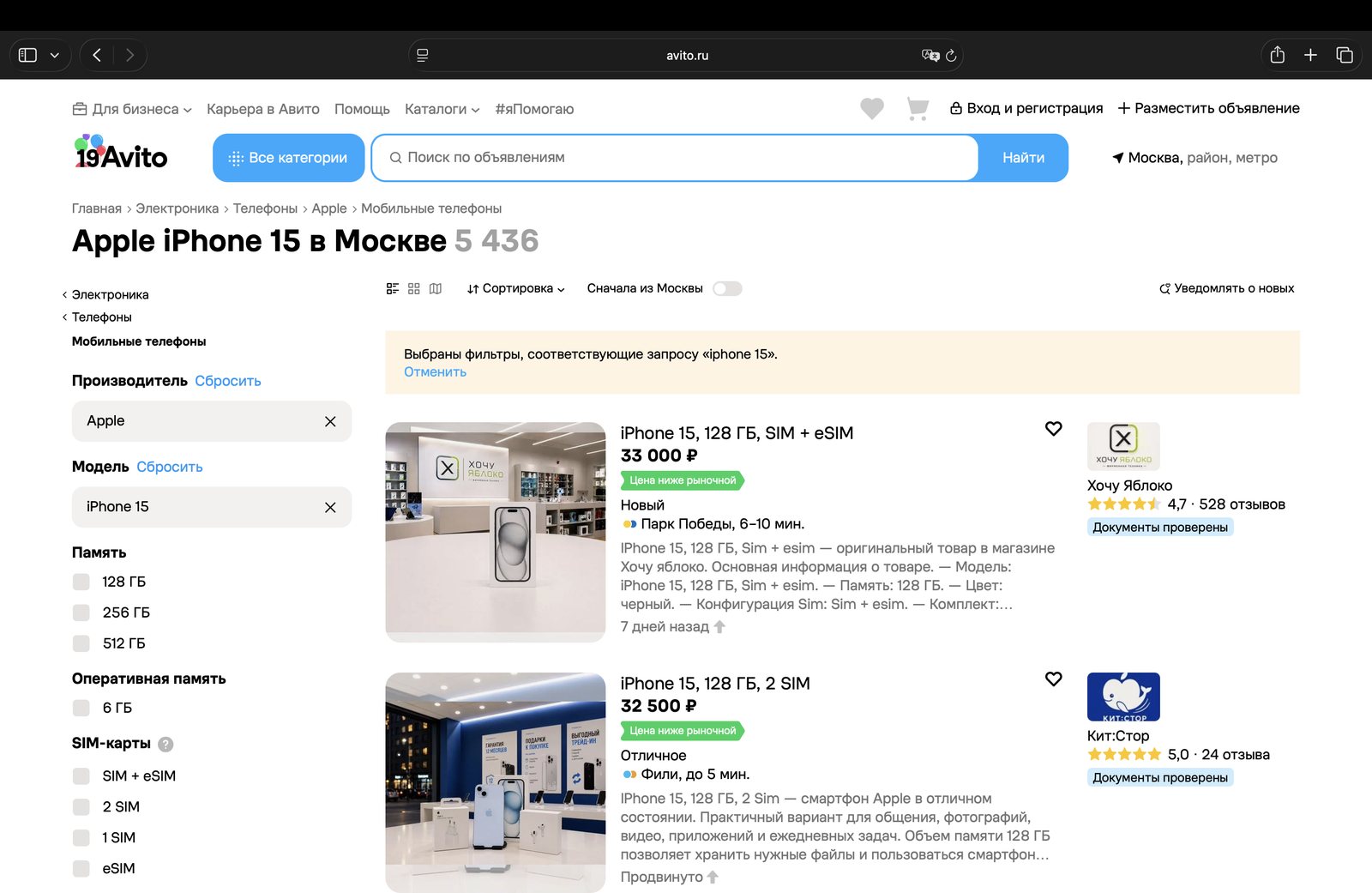Click location arrow icon near Москва
Viewport: 1372px width, 893px height.
click(x=1118, y=158)
